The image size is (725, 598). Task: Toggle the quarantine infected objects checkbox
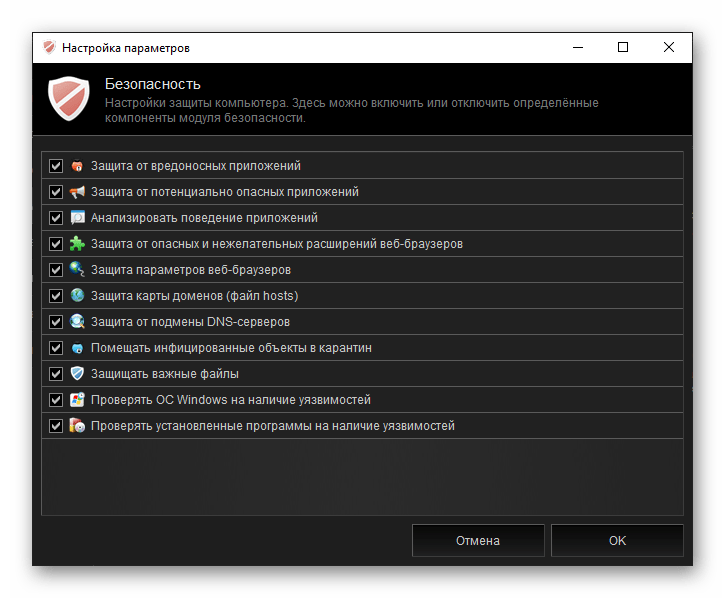click(x=56, y=348)
